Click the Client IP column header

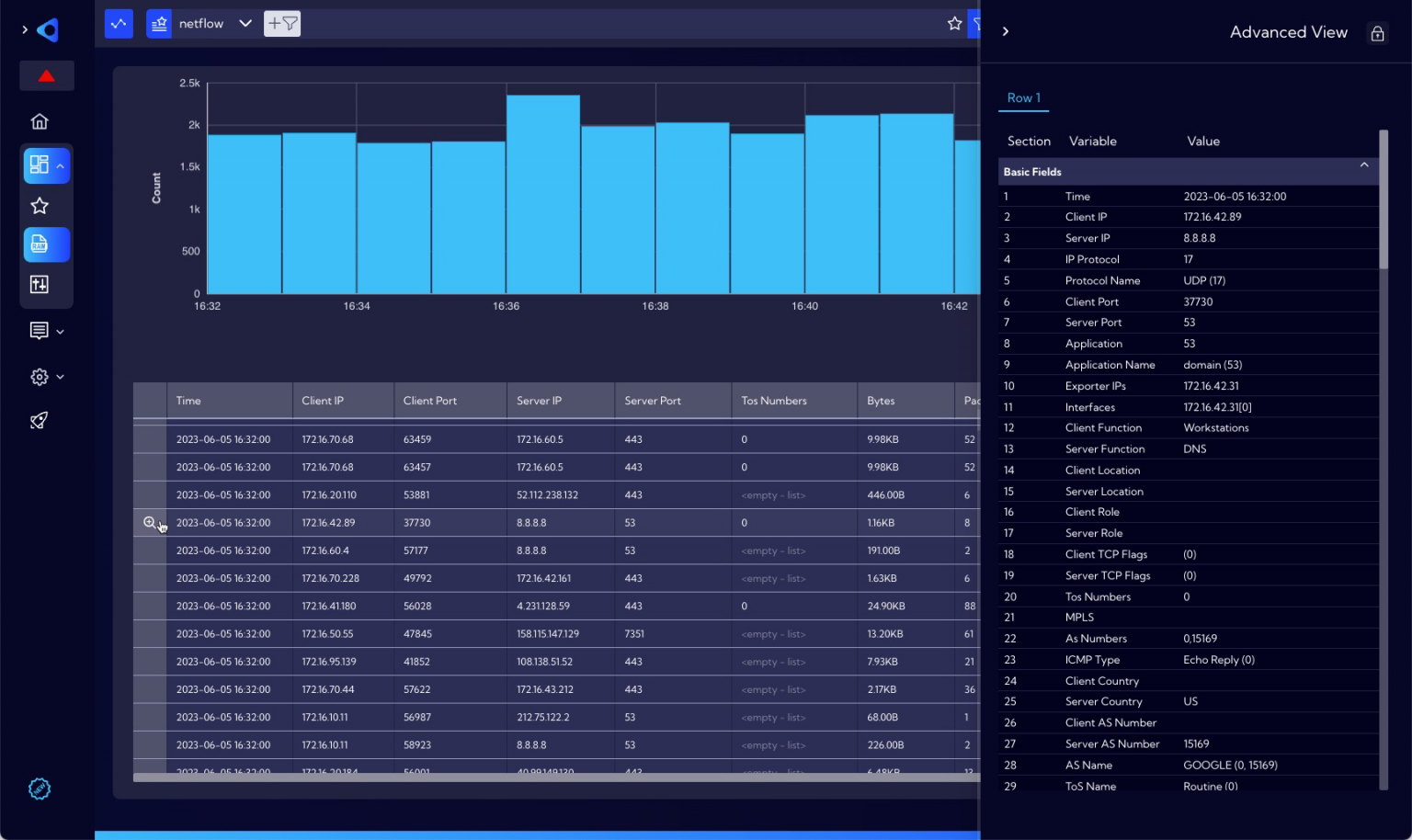pos(323,401)
